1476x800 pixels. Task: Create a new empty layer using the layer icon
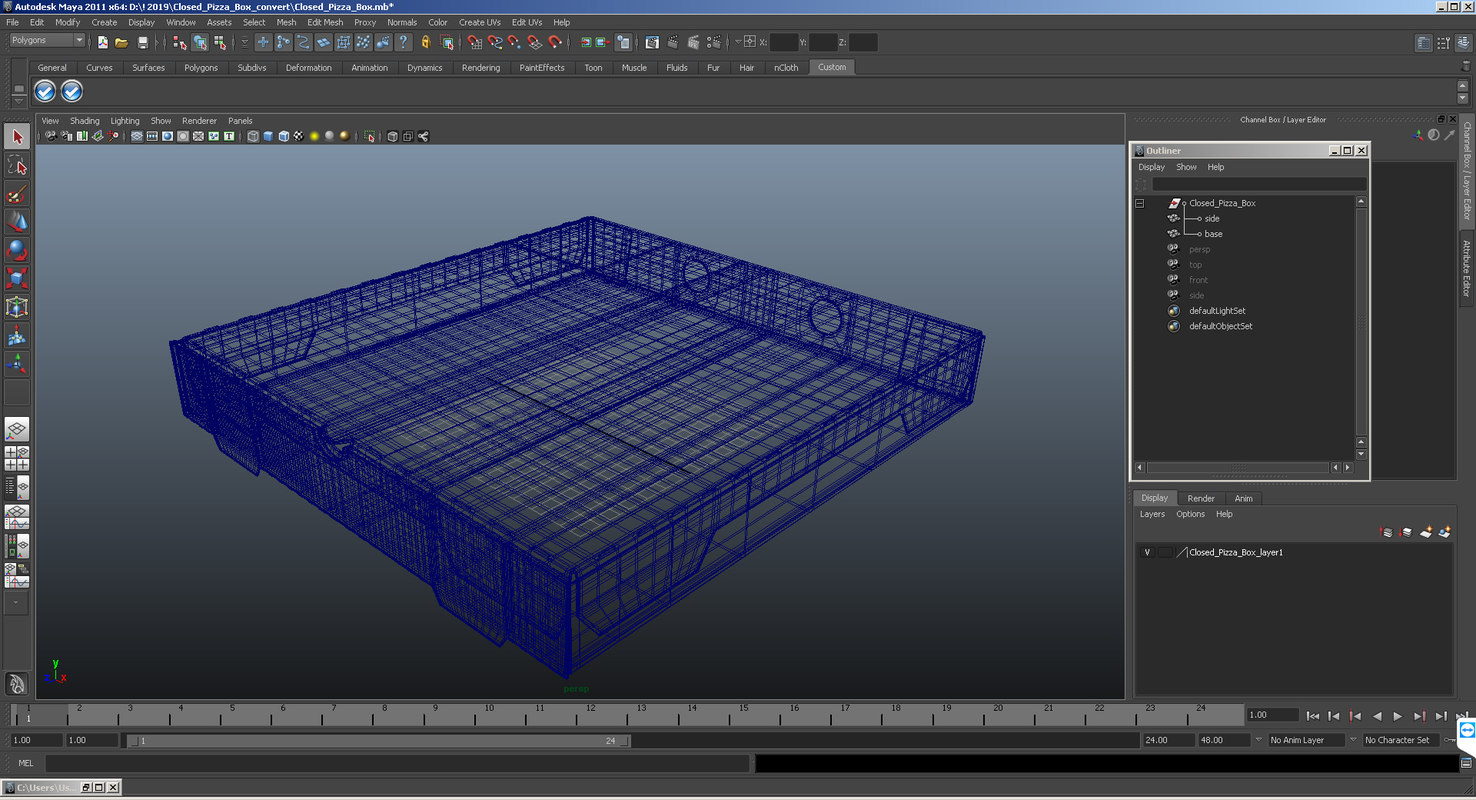1425,532
